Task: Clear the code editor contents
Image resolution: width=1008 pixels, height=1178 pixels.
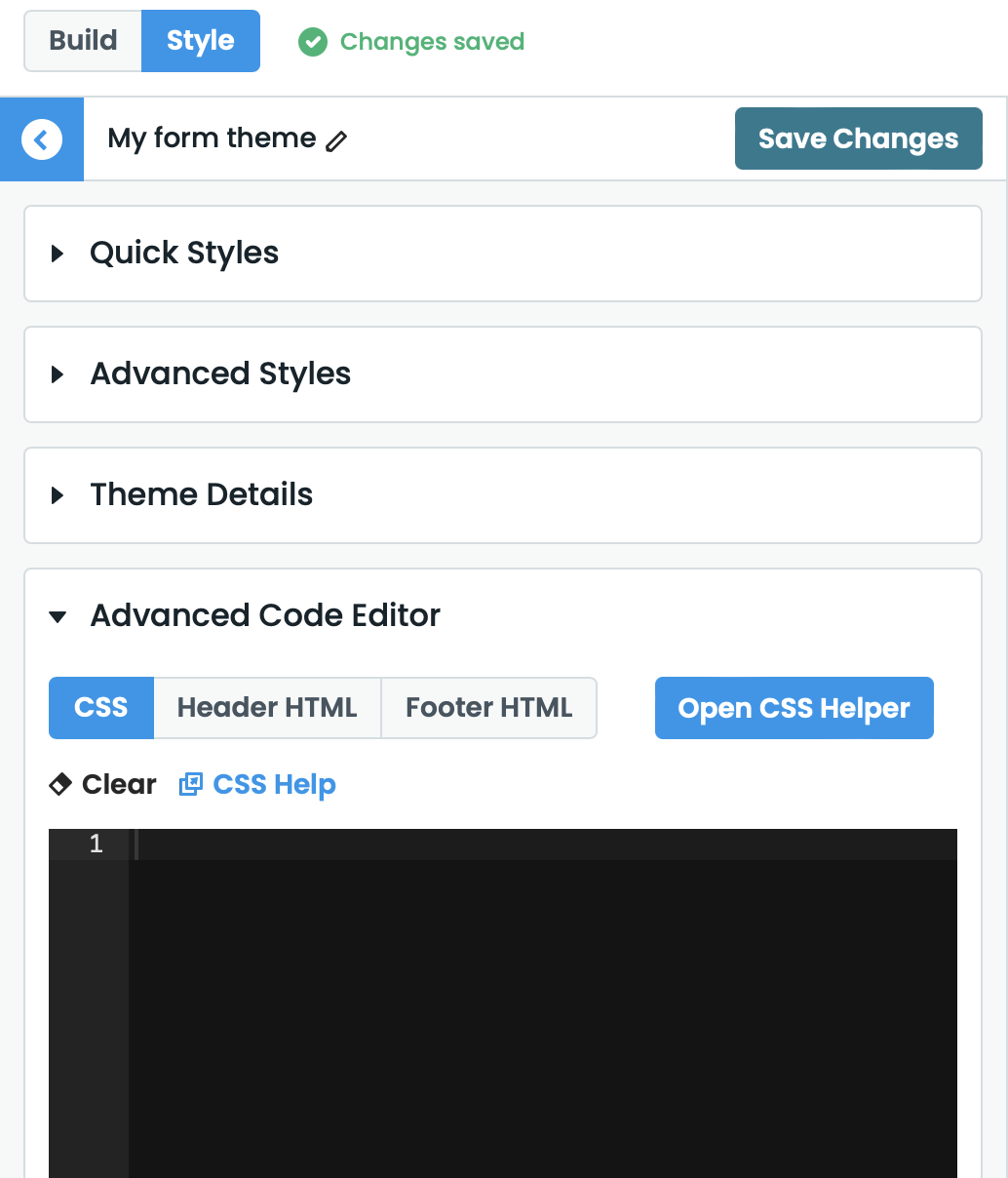Action: coord(118,784)
